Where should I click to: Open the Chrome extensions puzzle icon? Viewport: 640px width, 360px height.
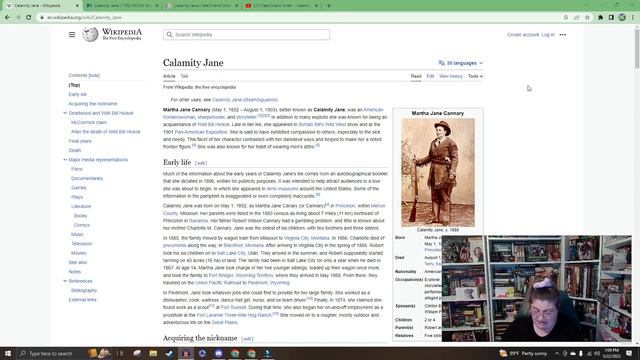tap(600, 18)
